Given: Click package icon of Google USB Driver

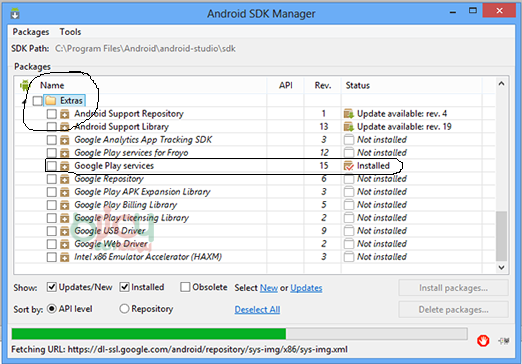Looking at the screenshot, I should coord(65,231).
